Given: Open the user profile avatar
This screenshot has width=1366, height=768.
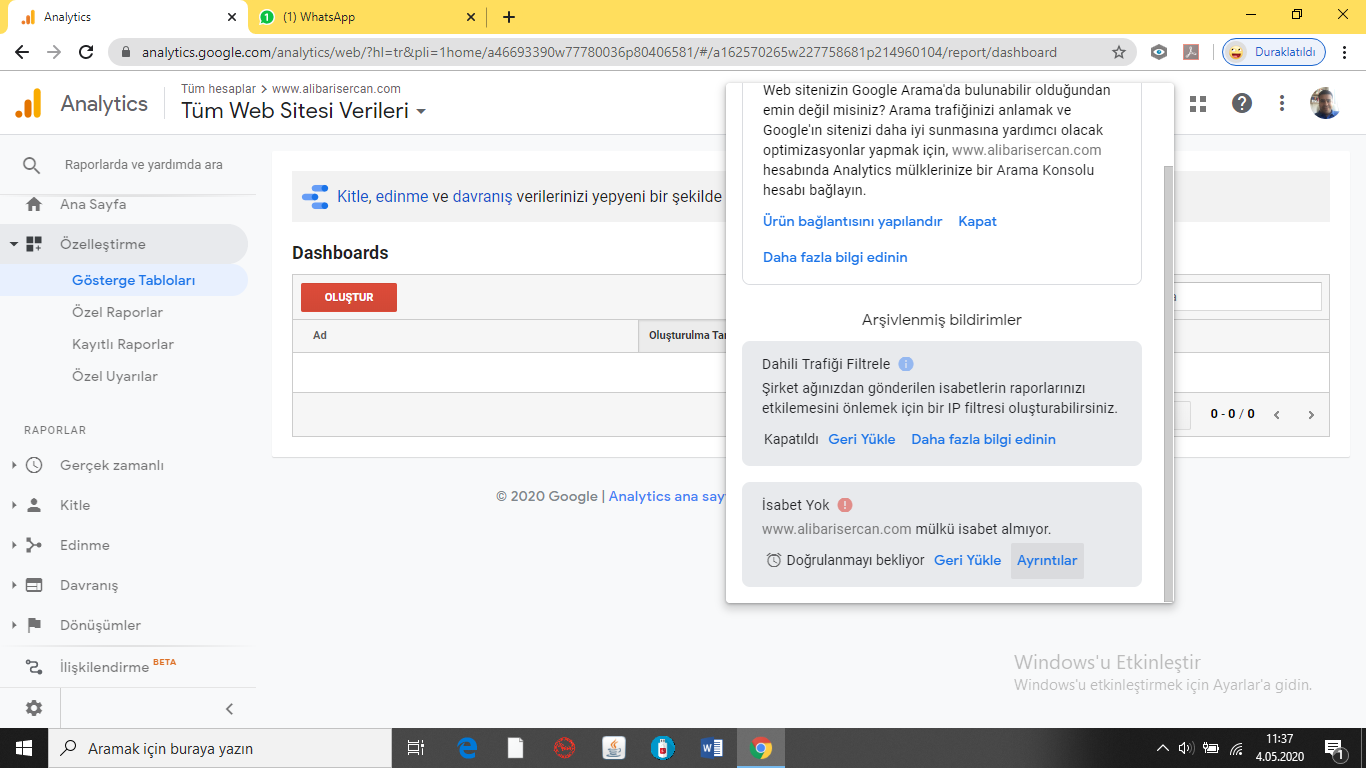Looking at the screenshot, I should click(1325, 103).
